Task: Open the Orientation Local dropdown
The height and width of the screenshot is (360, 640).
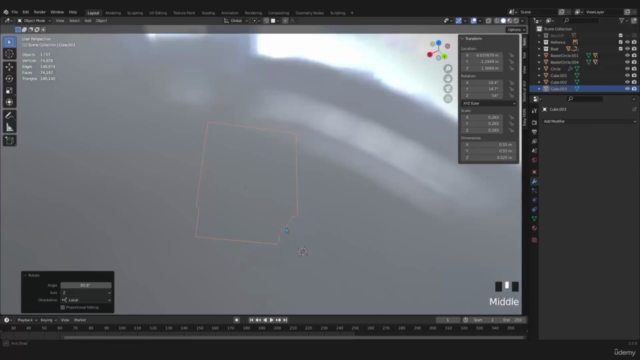Action: tap(86, 300)
